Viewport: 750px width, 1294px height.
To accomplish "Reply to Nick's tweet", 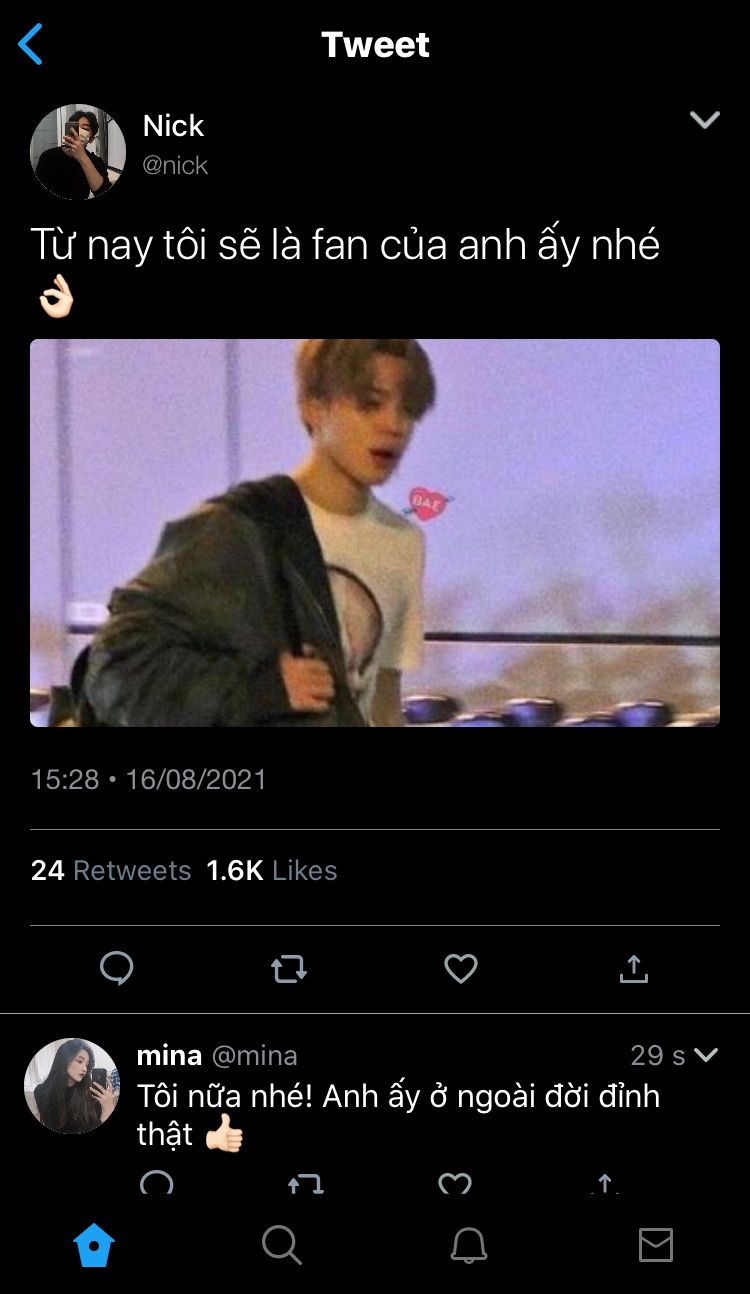I will [117, 968].
